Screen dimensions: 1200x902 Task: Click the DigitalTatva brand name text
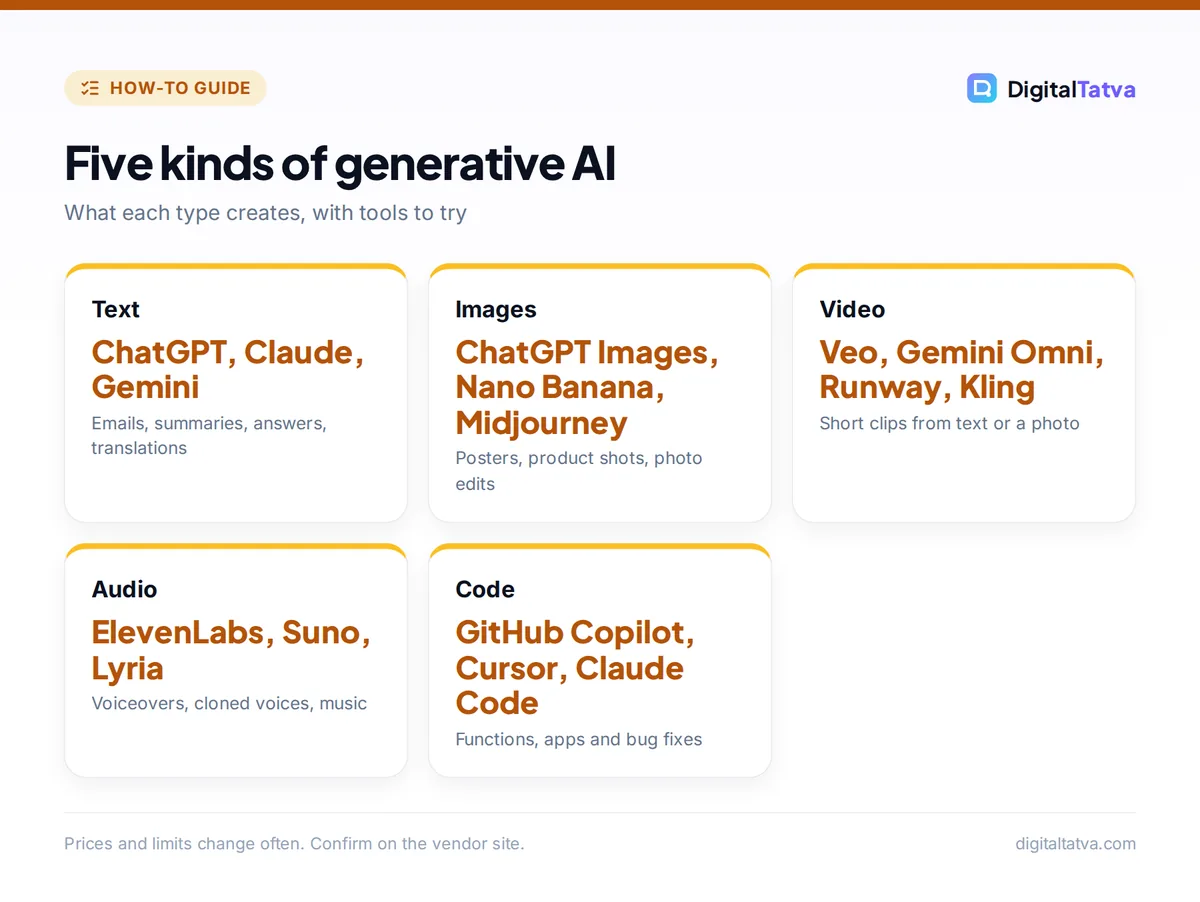tap(1071, 89)
